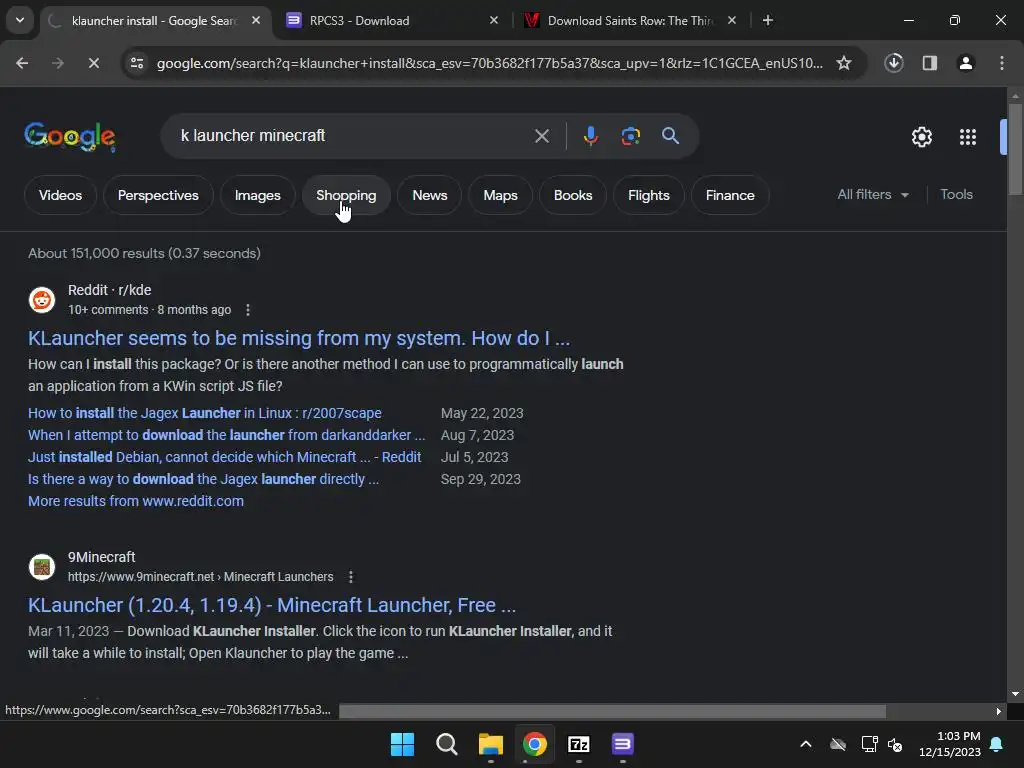Go to Google homepage via logo

click(70, 136)
